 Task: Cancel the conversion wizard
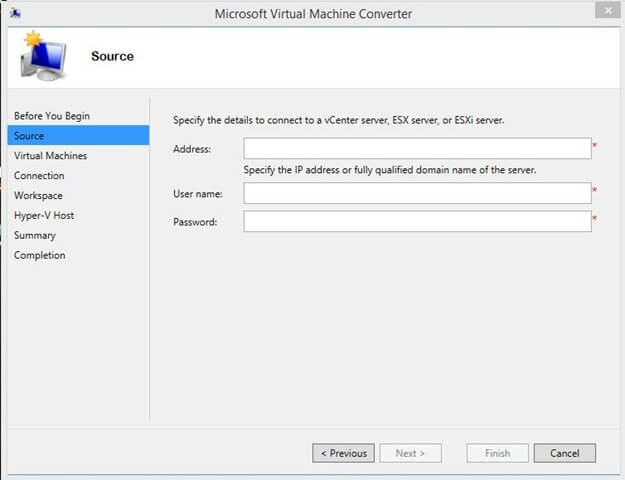pos(564,453)
